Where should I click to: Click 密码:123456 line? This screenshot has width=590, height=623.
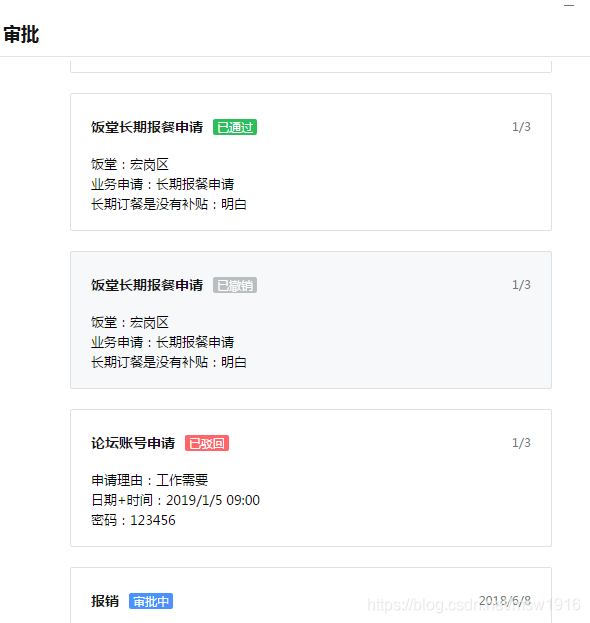[133, 520]
